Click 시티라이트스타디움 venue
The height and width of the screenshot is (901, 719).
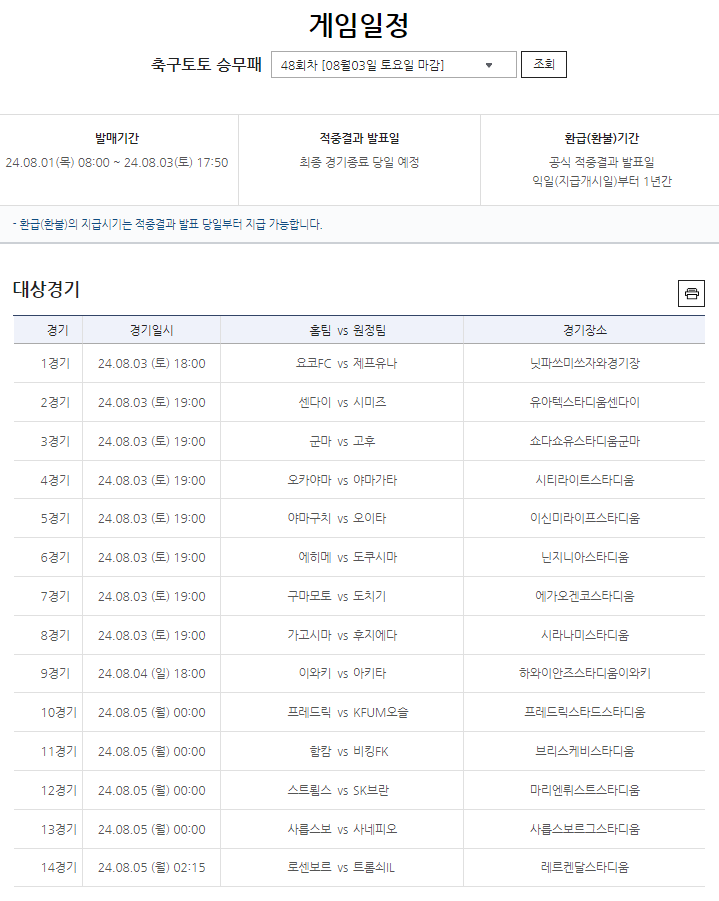click(x=585, y=480)
